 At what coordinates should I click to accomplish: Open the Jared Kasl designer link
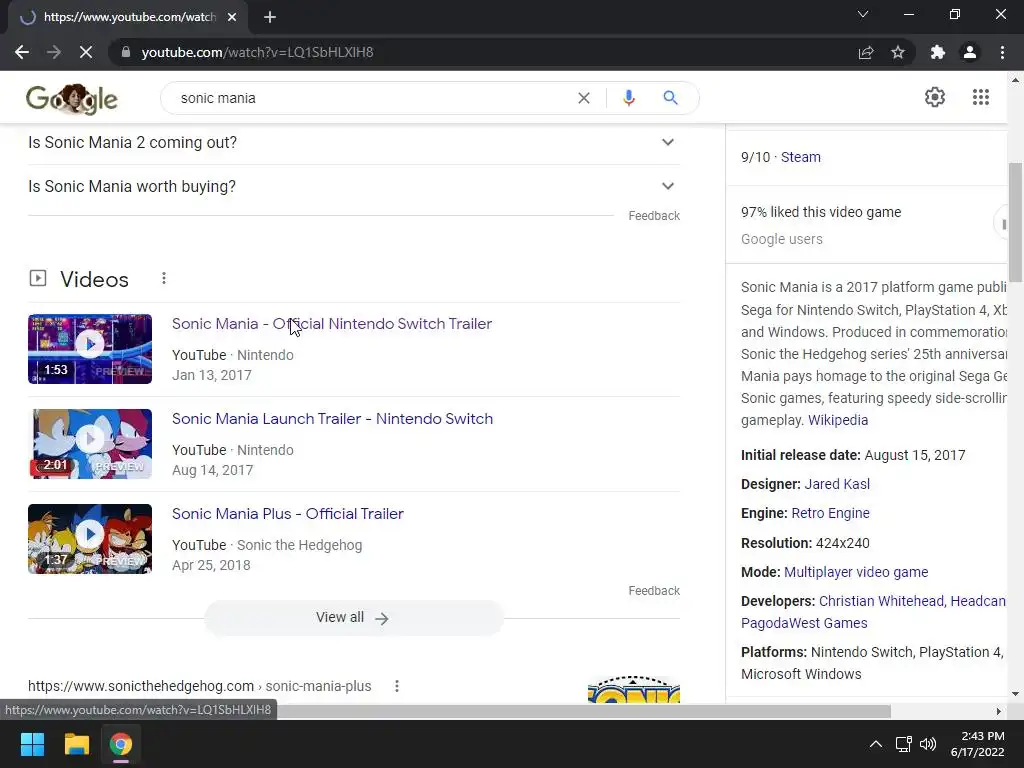(x=837, y=484)
